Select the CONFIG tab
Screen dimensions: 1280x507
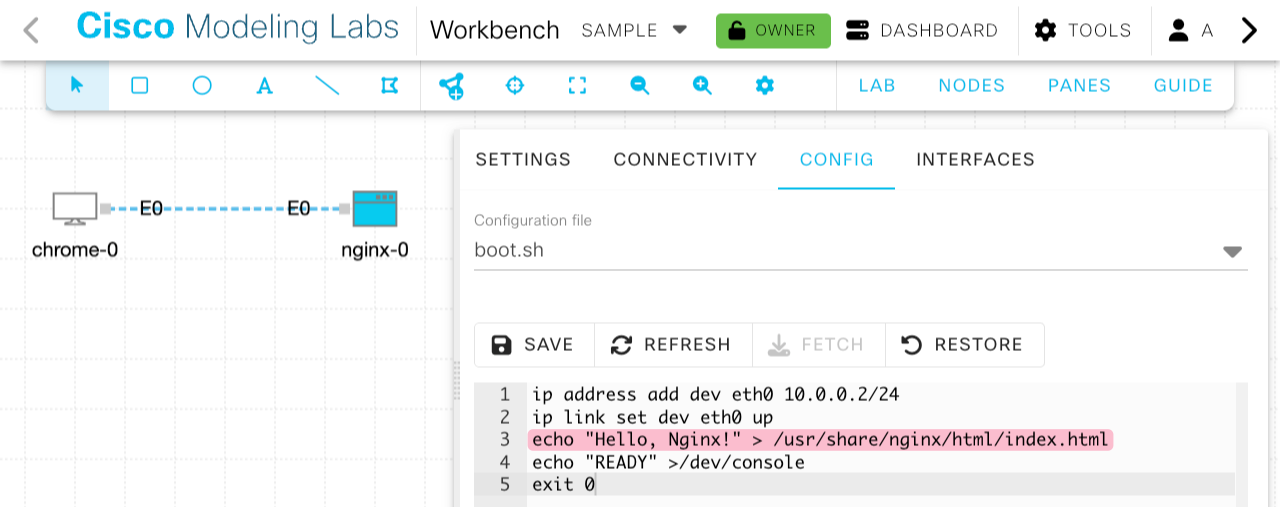[x=837, y=159]
